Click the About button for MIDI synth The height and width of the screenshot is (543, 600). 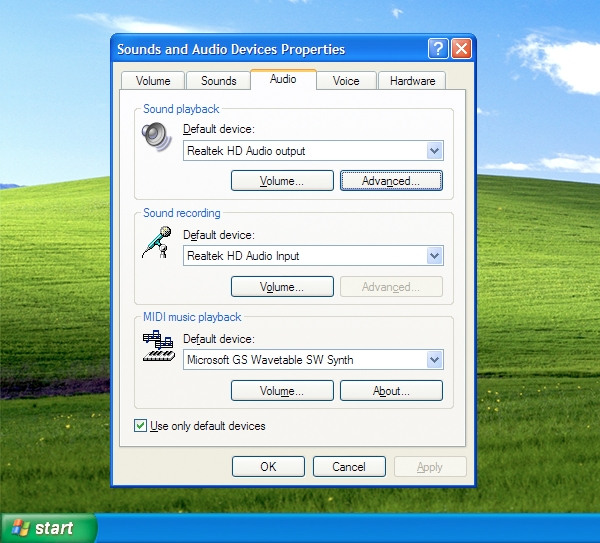pyautogui.click(x=390, y=391)
